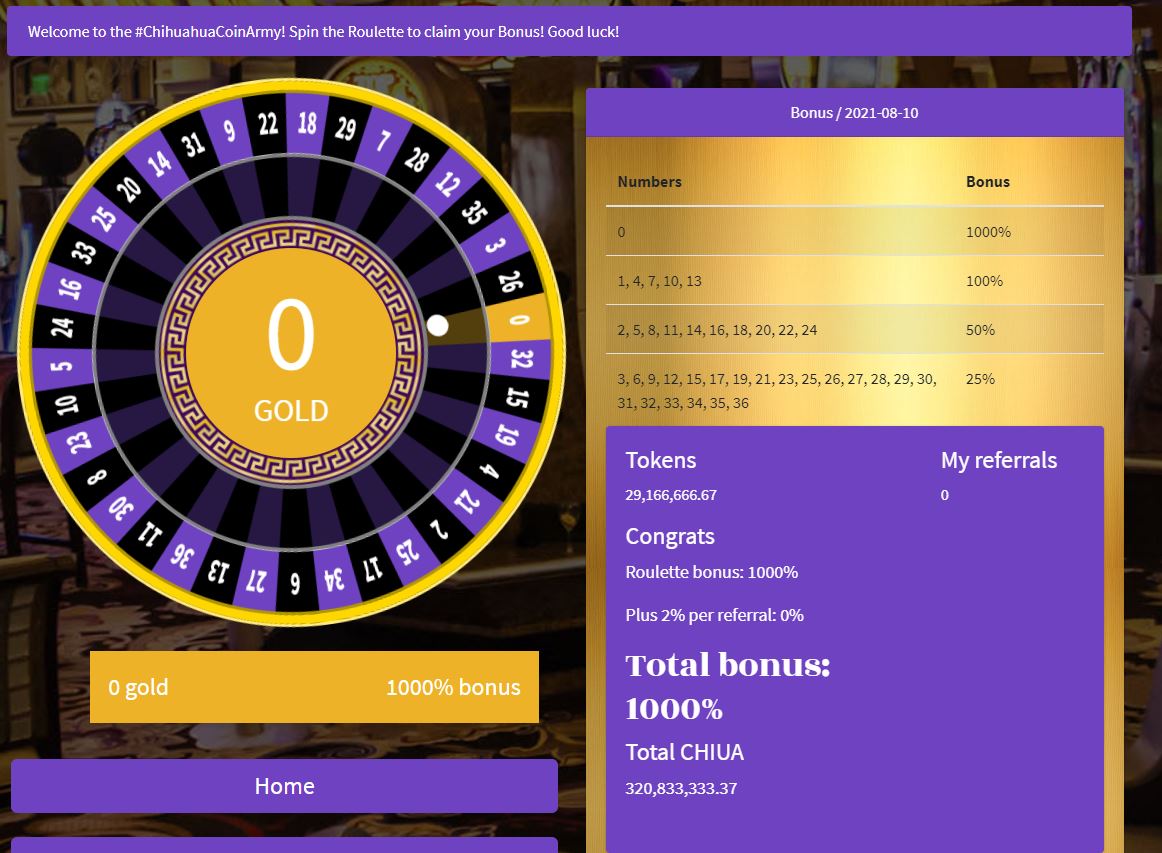Click number 15 on the roulette wheel
This screenshot has width=1162, height=853.
(x=517, y=398)
